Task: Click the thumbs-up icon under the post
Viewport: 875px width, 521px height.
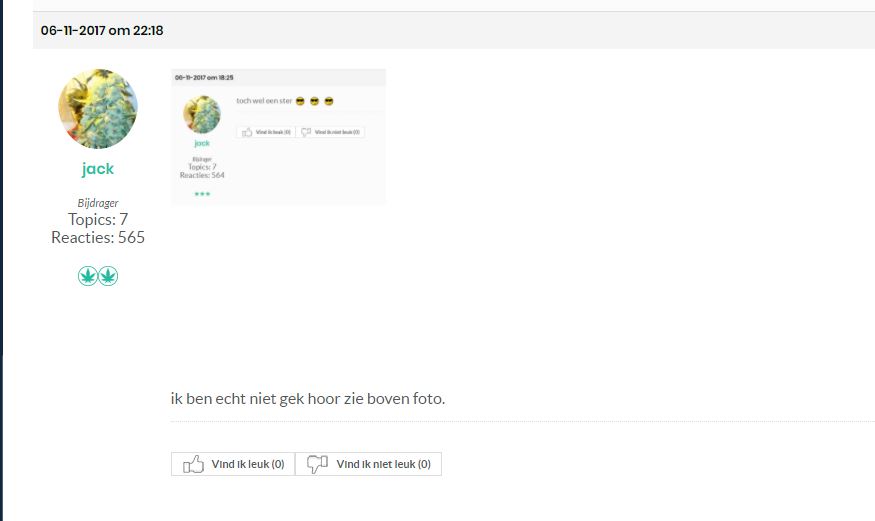Action: coord(193,464)
